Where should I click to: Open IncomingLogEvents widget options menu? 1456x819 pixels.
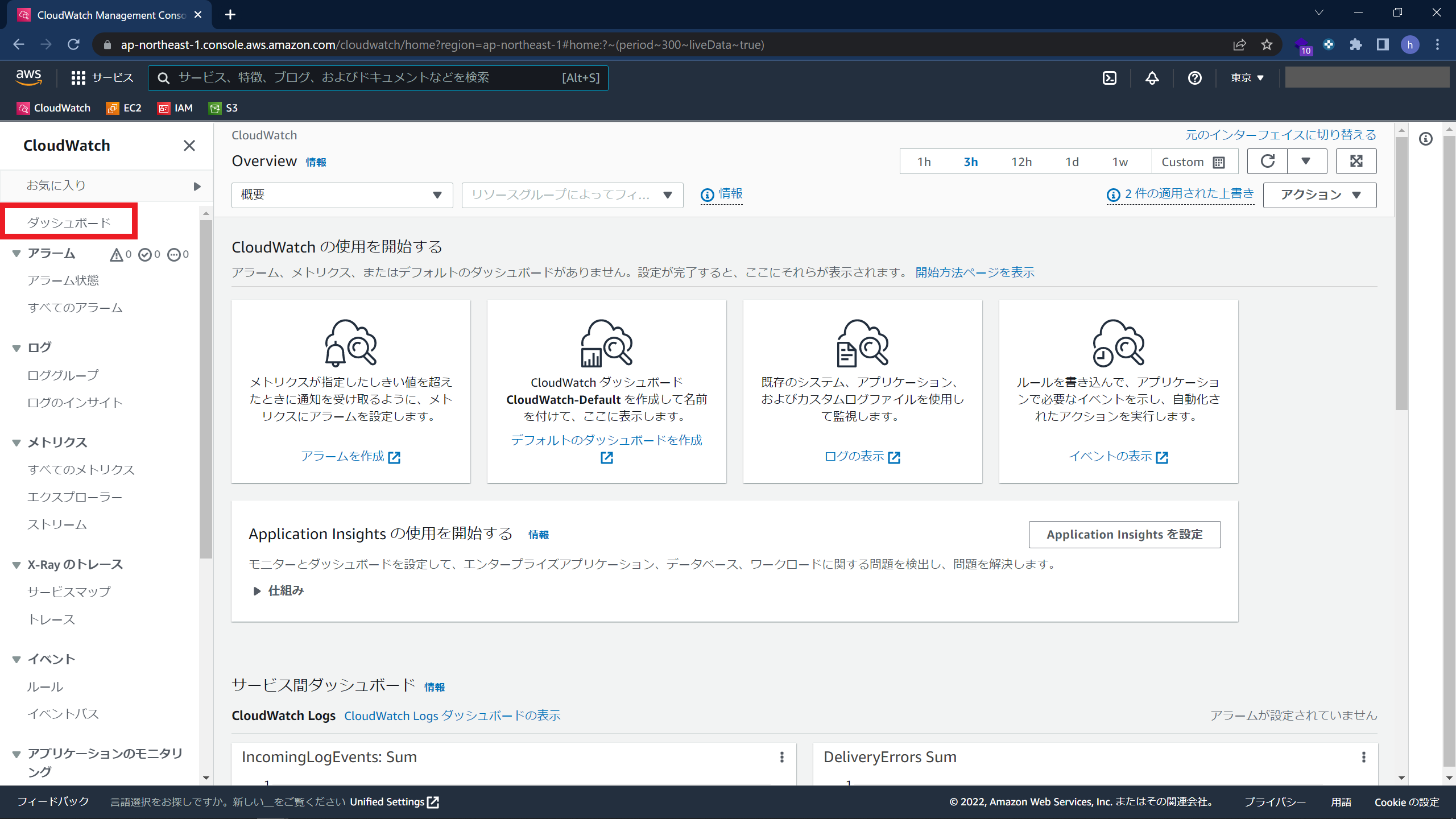pos(782,757)
